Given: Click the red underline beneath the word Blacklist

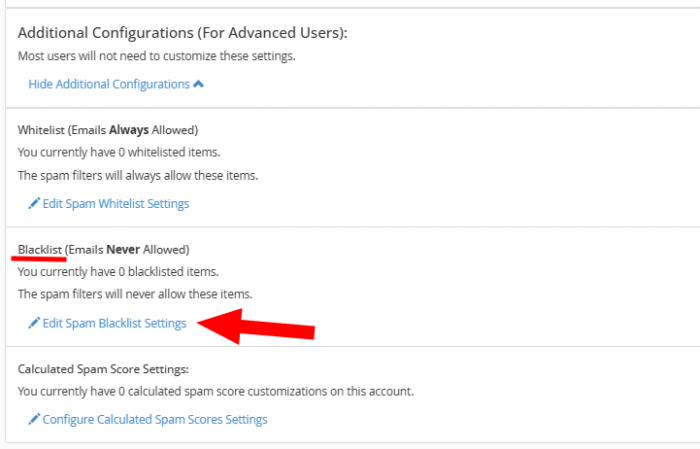Looking at the screenshot, I should coord(39,259).
